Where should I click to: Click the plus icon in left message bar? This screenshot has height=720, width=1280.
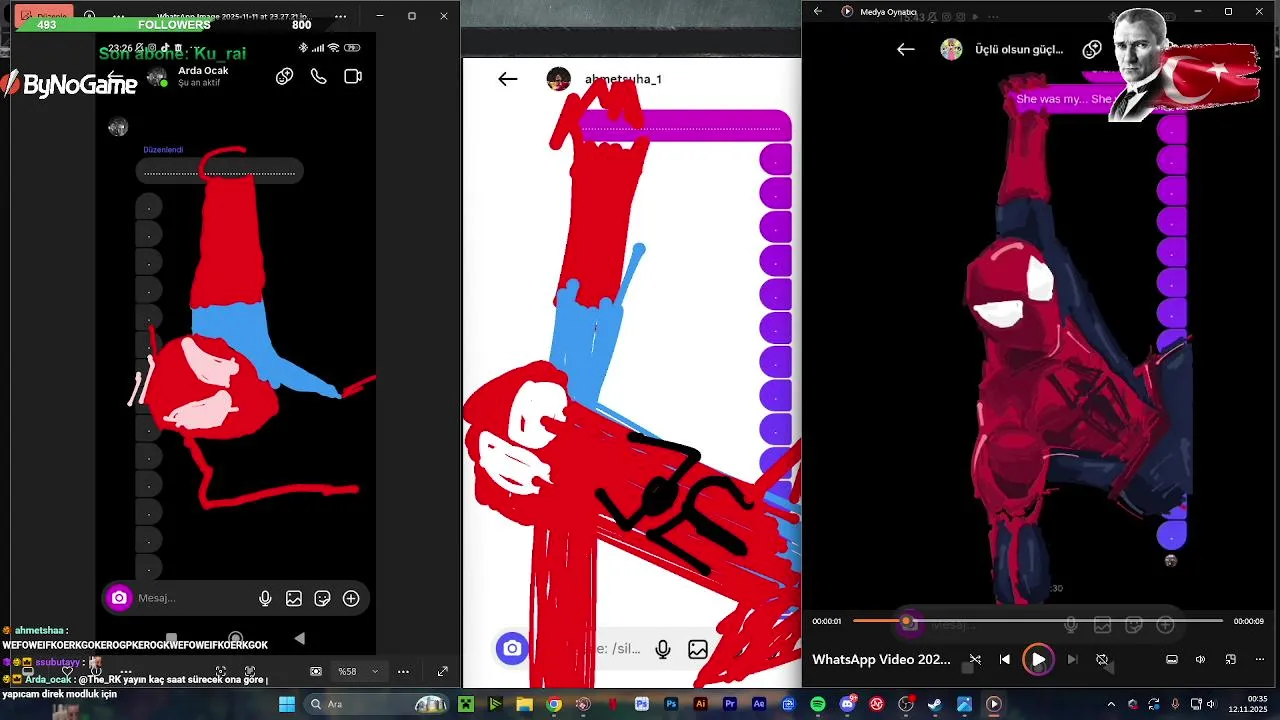pos(351,598)
